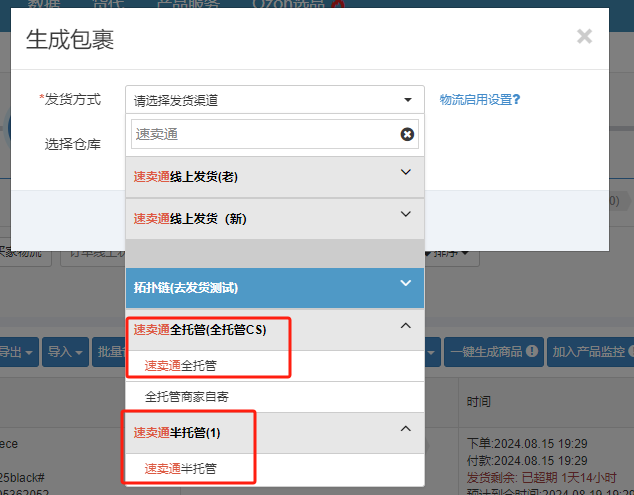Expand 速卖通线上发货（新）group
The width and height of the screenshot is (634, 495).
(x=275, y=219)
